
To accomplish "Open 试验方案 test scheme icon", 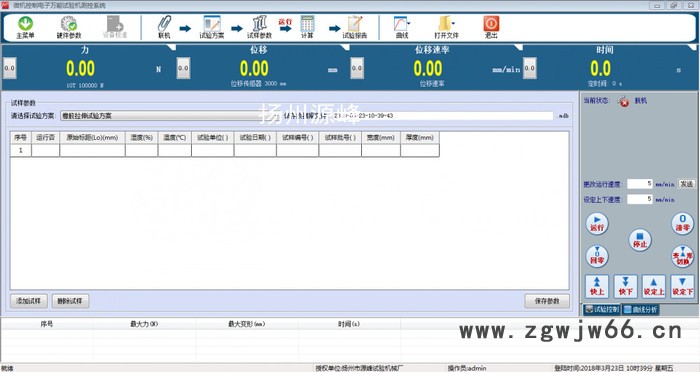I will pyautogui.click(x=212, y=27).
